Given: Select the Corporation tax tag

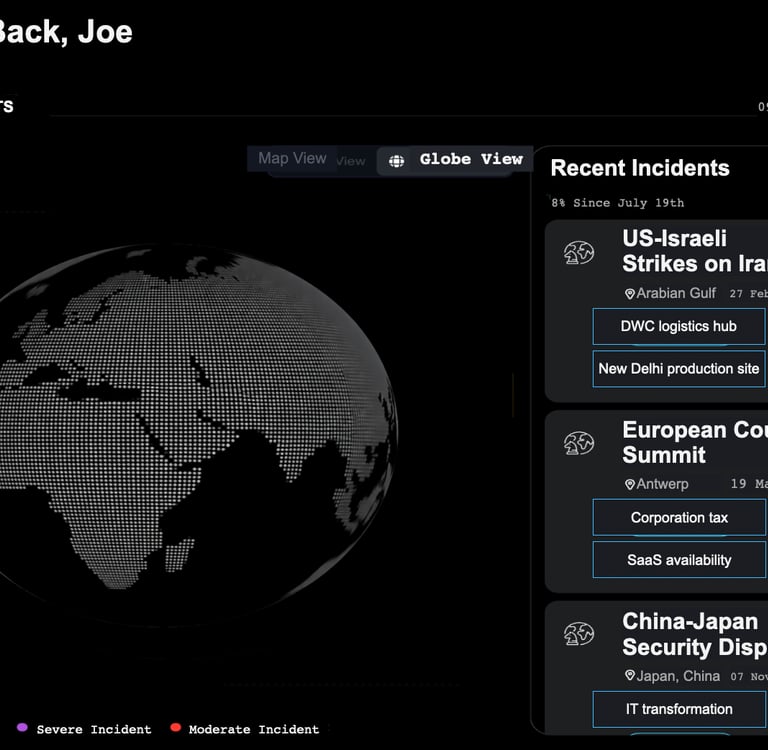Looking at the screenshot, I should pos(678,517).
